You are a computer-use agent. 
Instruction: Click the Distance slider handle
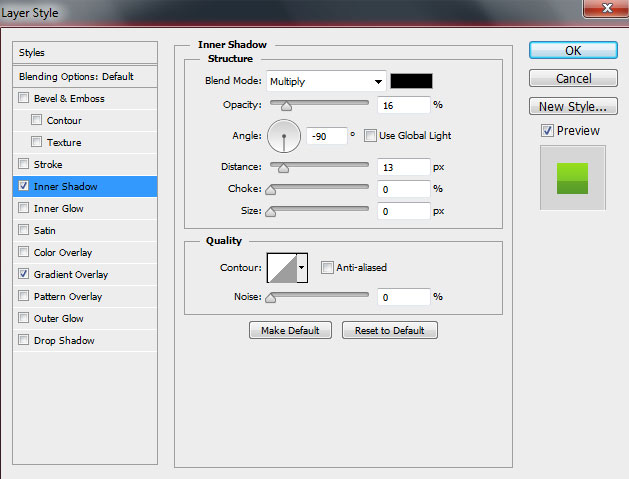pyautogui.click(x=283, y=168)
